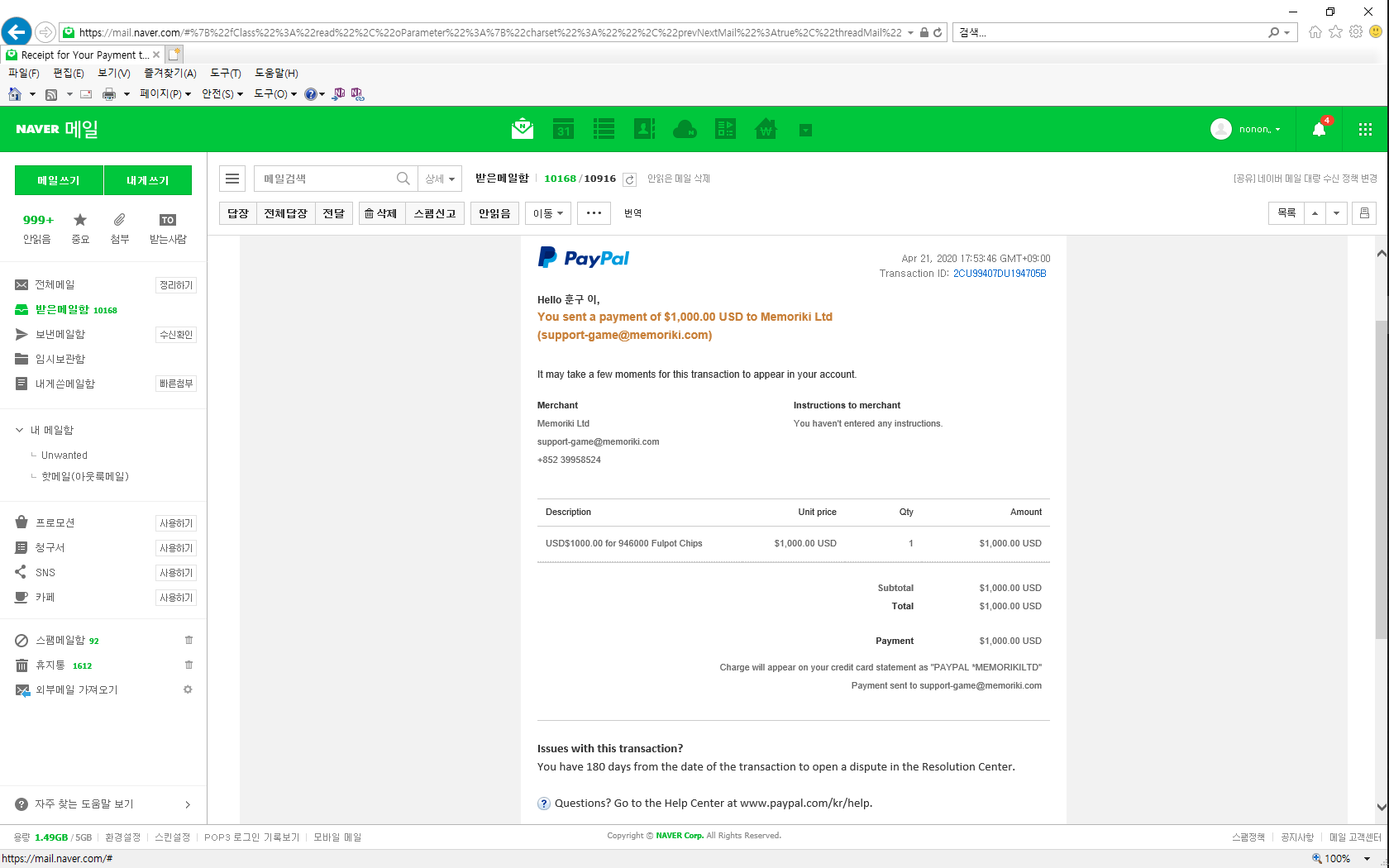Image resolution: width=1389 pixels, height=868 pixels.
Task: Filter unread mails 999+ 안읽음
Action: pyautogui.click(x=37, y=228)
